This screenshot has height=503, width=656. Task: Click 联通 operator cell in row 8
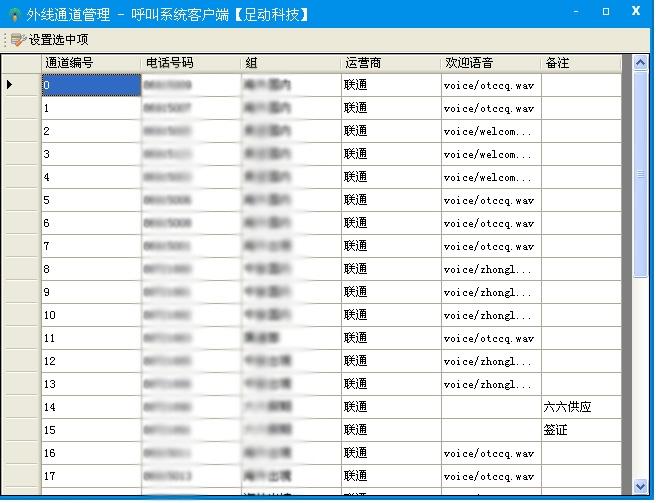[390, 269]
